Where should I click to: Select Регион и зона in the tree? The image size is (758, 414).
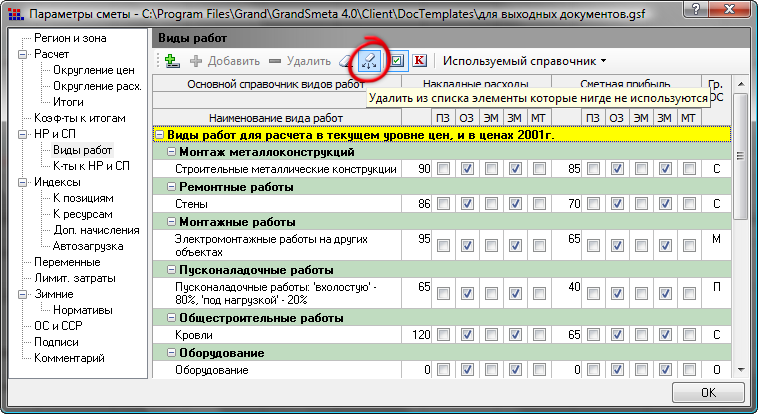70,38
